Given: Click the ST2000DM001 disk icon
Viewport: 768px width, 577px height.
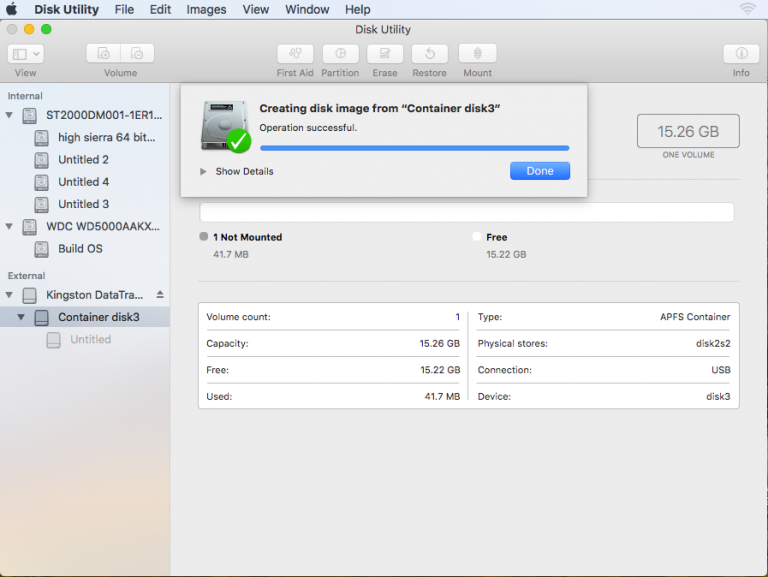Looking at the screenshot, I should click(x=29, y=116).
